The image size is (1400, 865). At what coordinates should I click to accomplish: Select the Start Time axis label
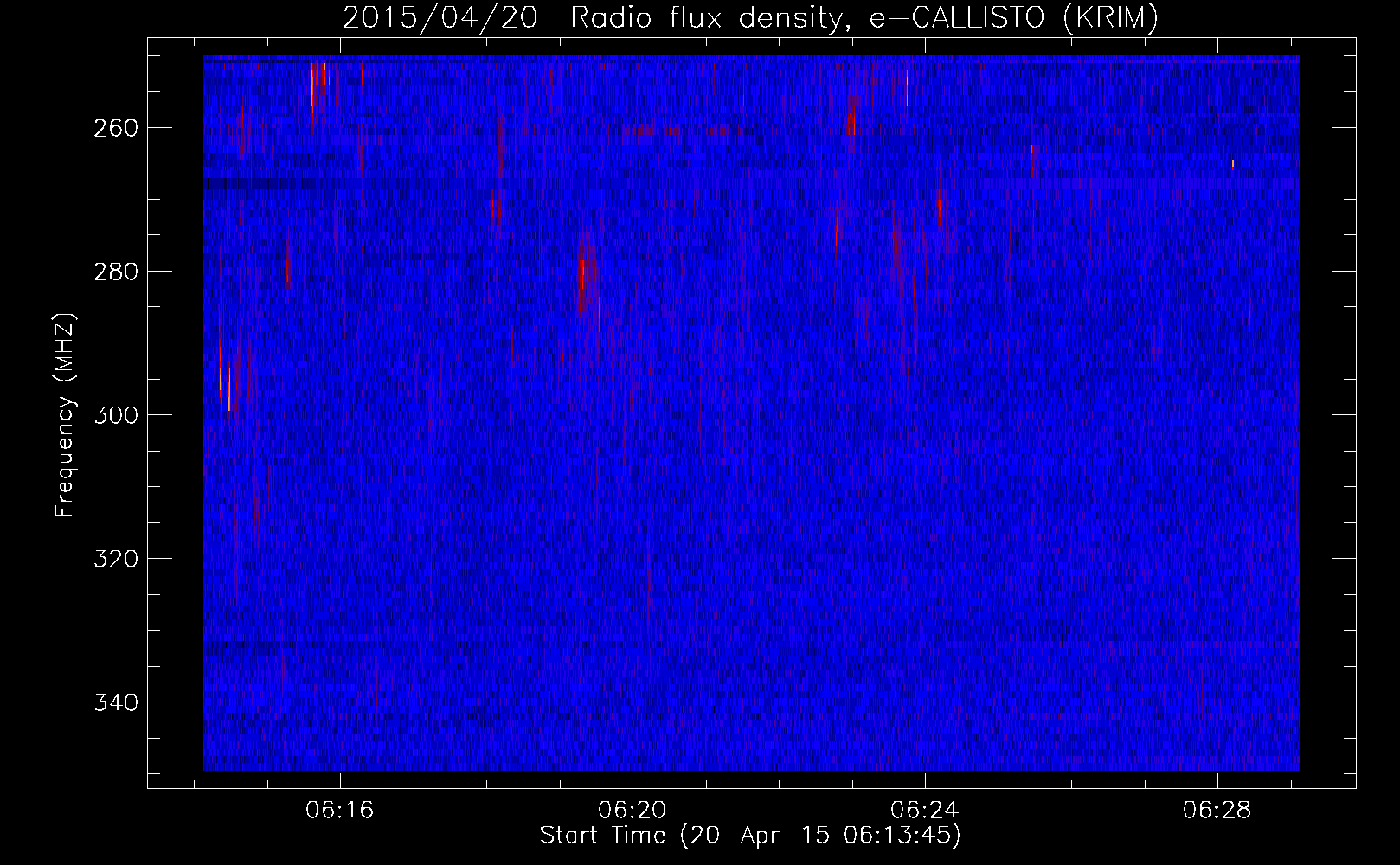coord(750,836)
